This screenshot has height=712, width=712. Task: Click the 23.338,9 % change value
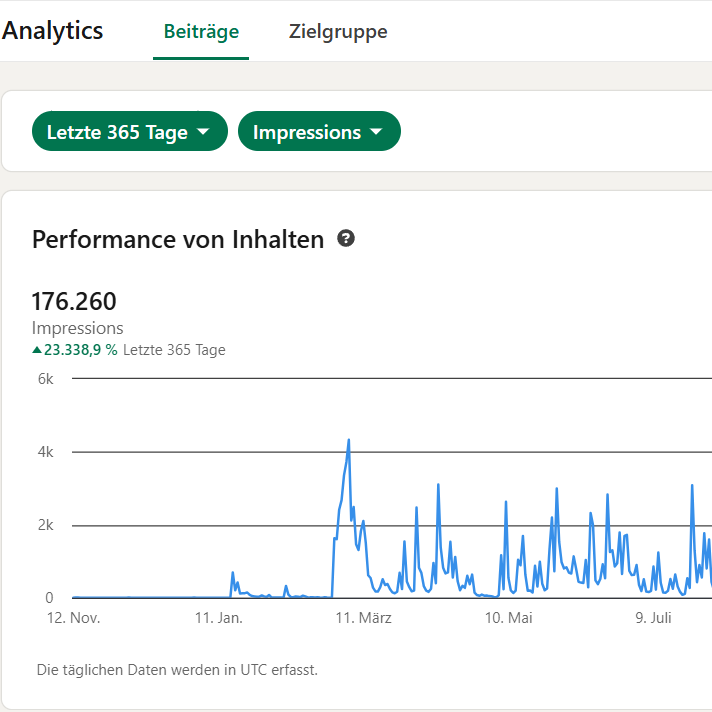tap(81, 350)
